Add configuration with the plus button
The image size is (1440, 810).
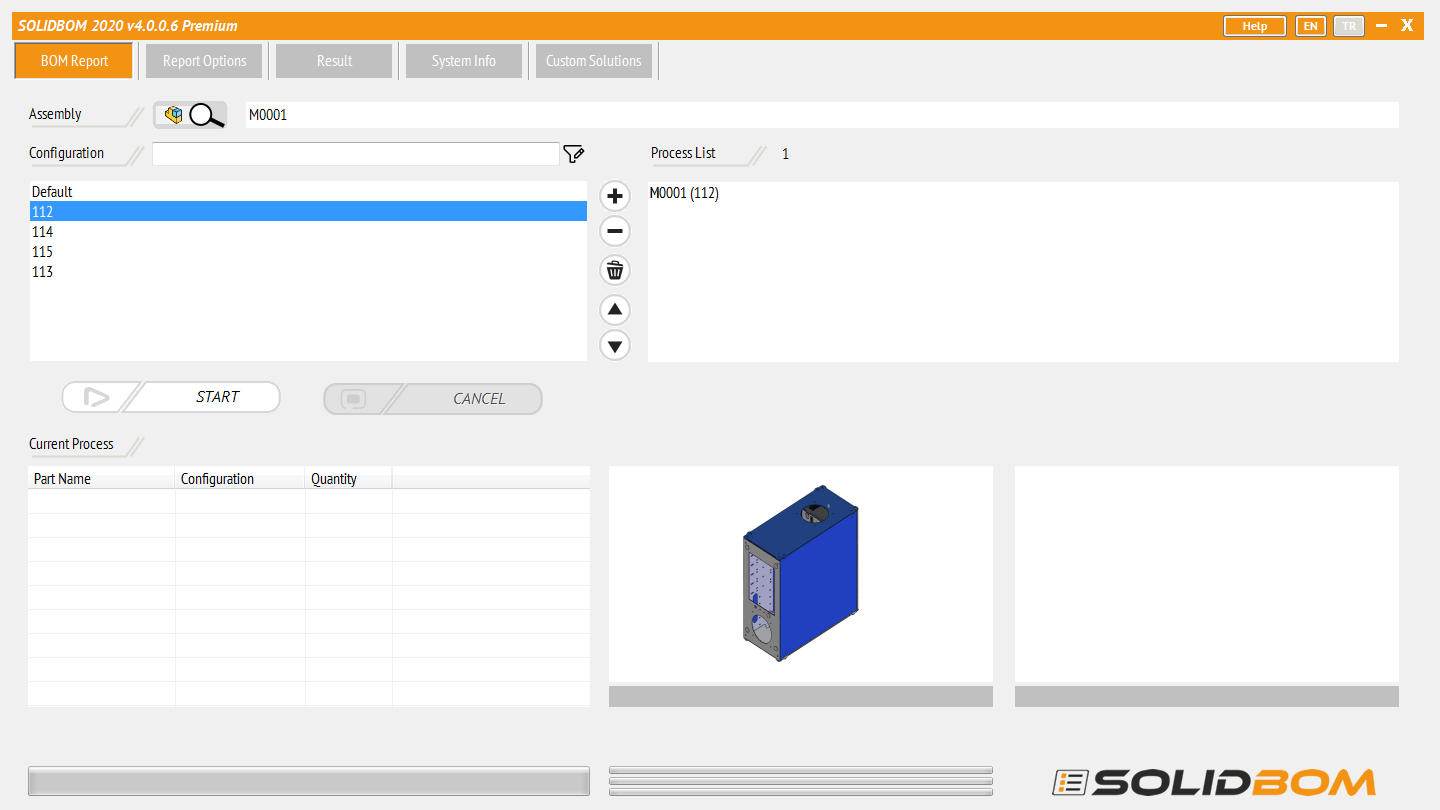pyautogui.click(x=615, y=196)
